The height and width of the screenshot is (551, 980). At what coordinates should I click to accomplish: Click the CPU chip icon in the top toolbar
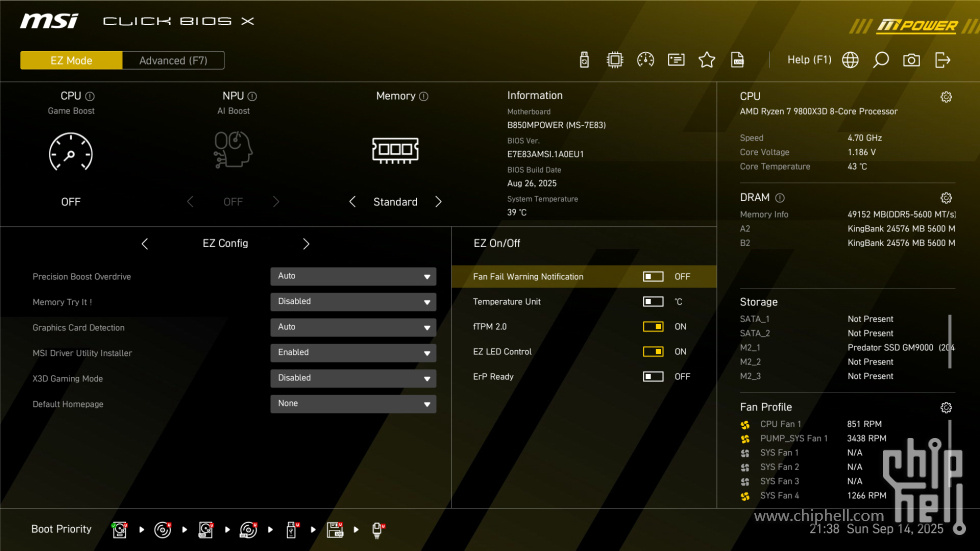[x=614, y=60]
